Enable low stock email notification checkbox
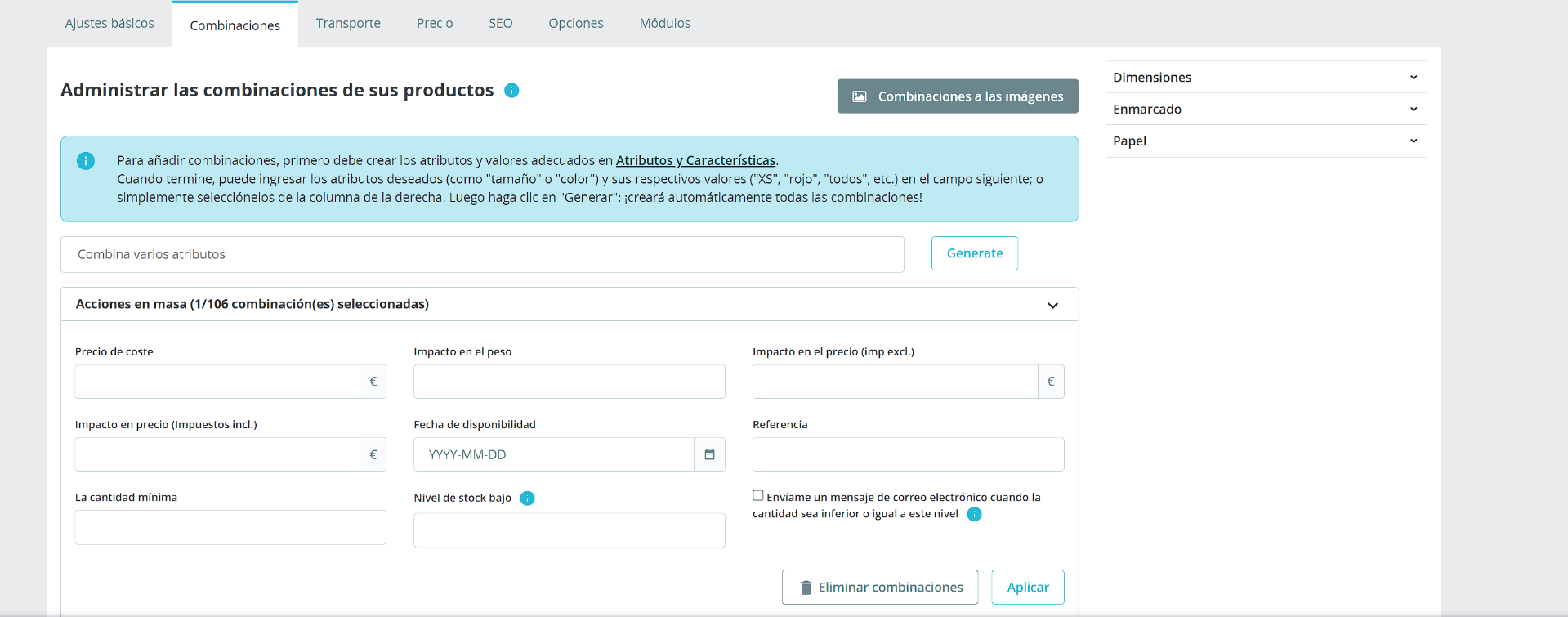This screenshot has height=617, width=1568. 758,495
